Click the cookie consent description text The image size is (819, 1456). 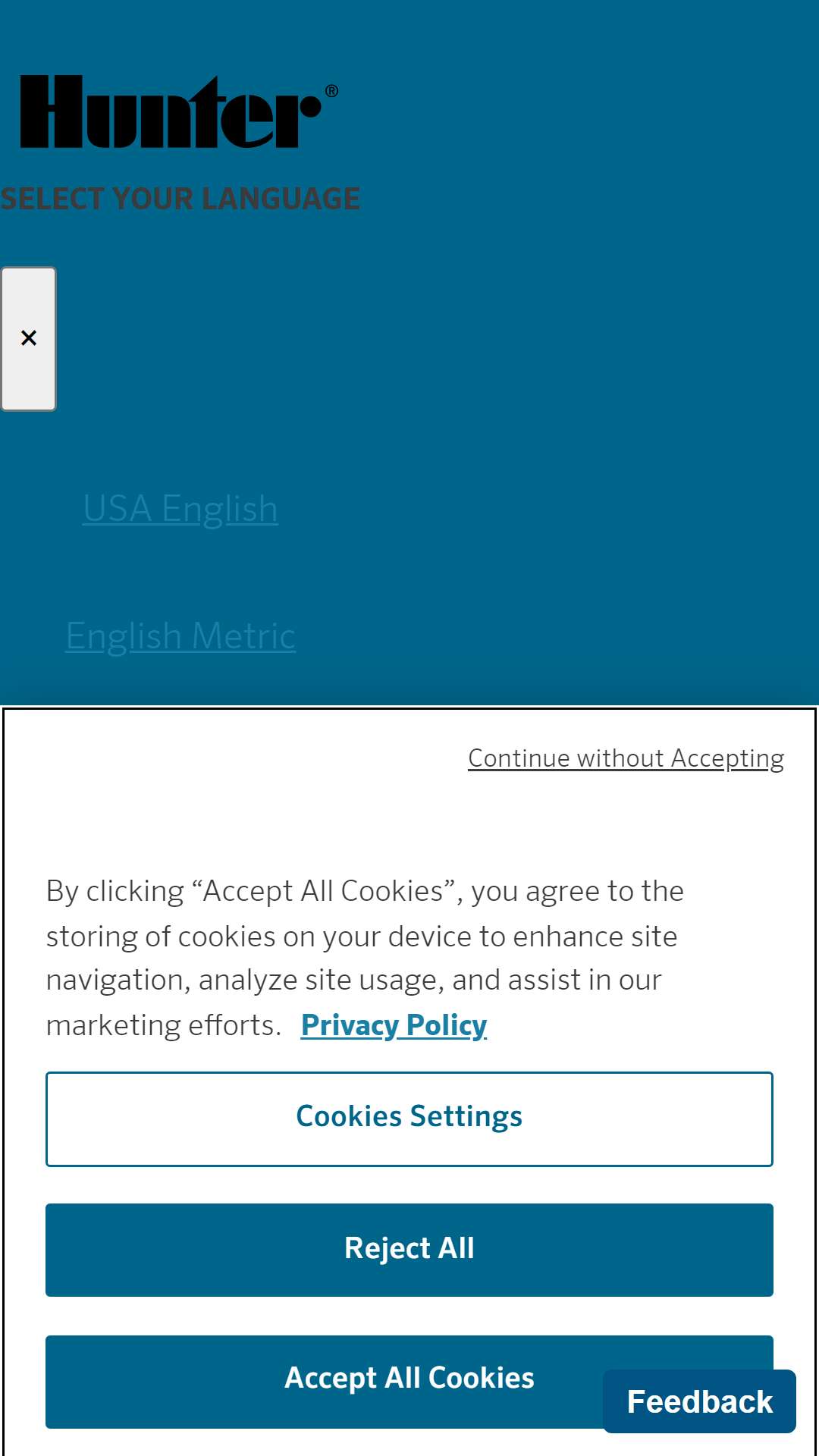(365, 958)
